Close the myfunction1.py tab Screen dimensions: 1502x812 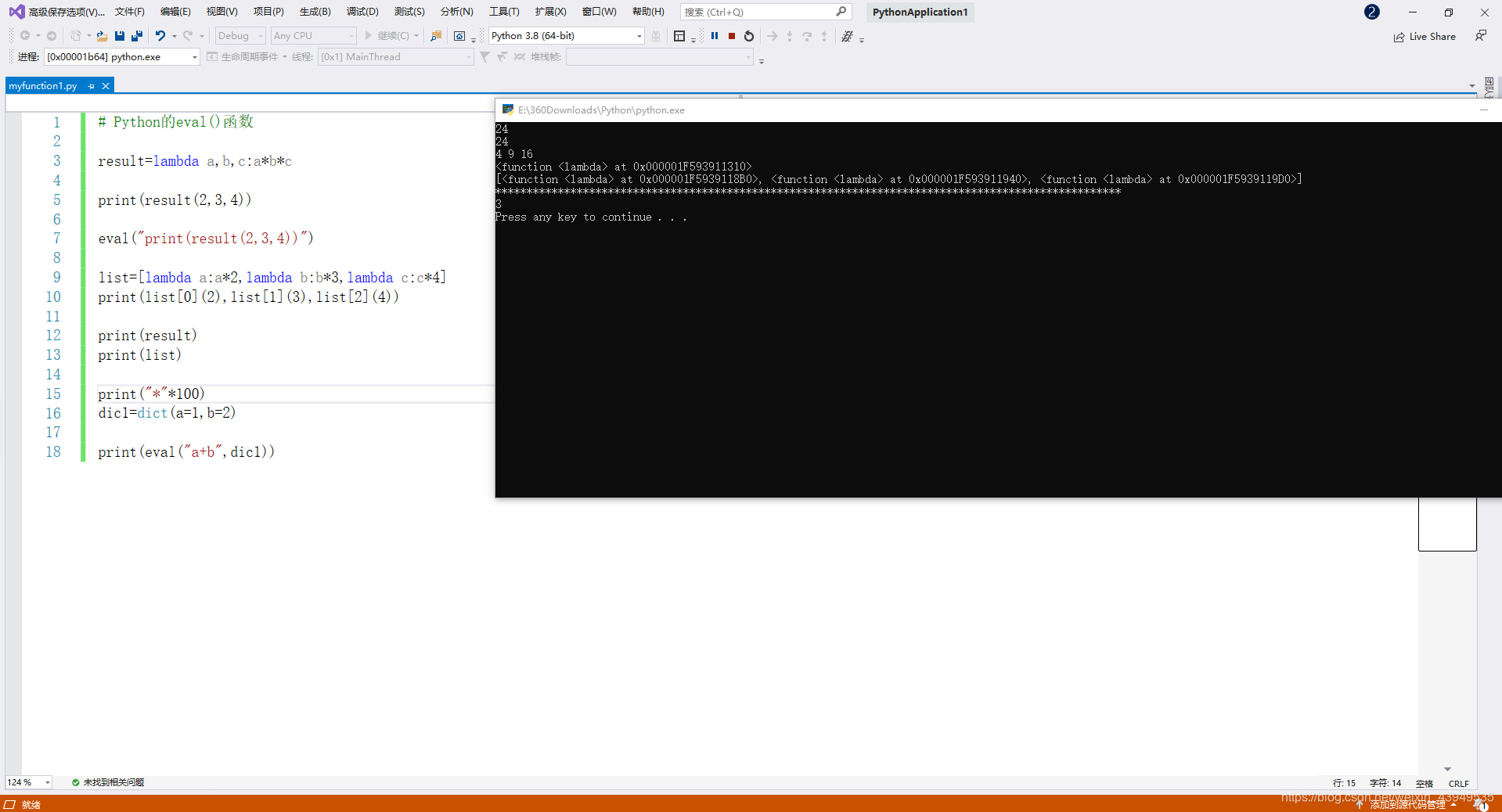(106, 86)
